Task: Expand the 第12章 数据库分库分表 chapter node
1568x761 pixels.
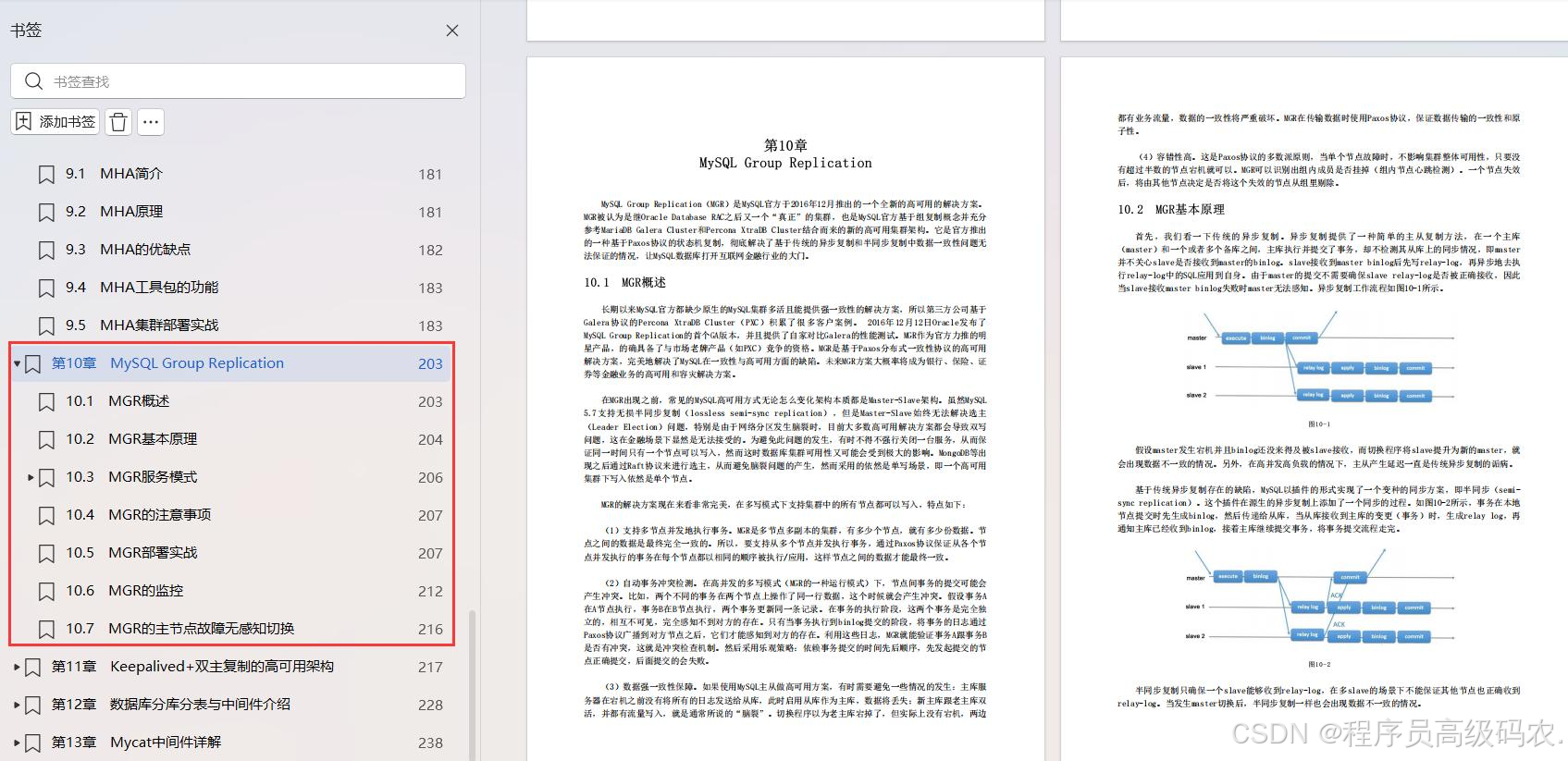Action: pyautogui.click(x=17, y=705)
